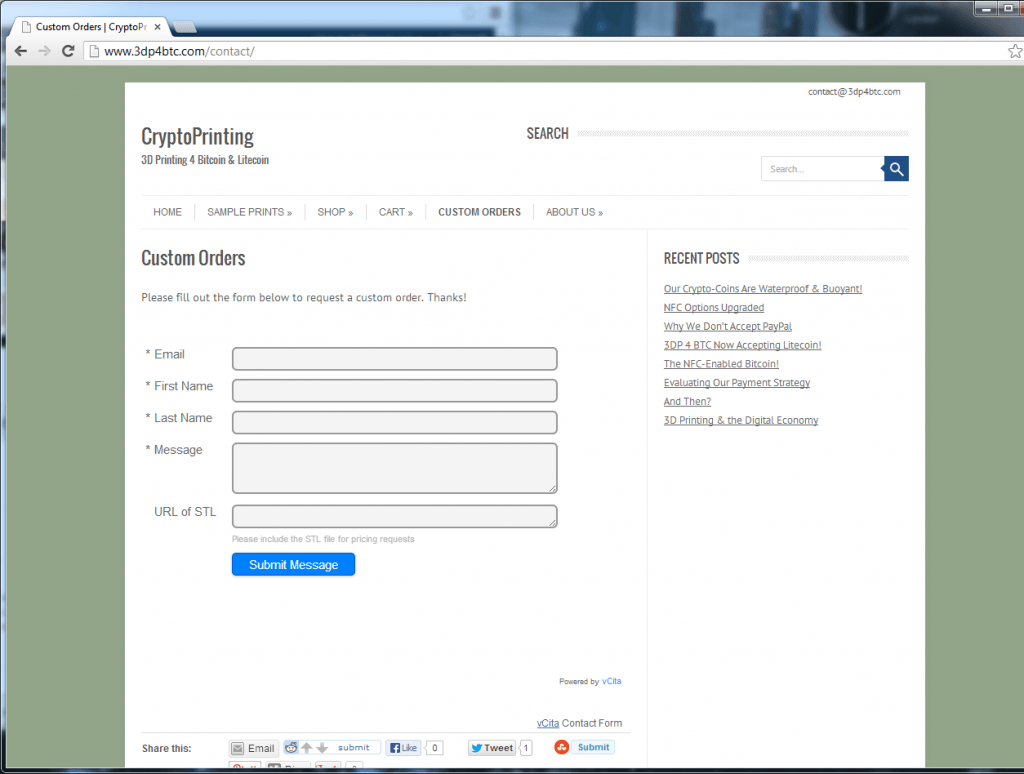The image size is (1024, 774).
Task: Open the HOME menu item
Action: pos(167,212)
